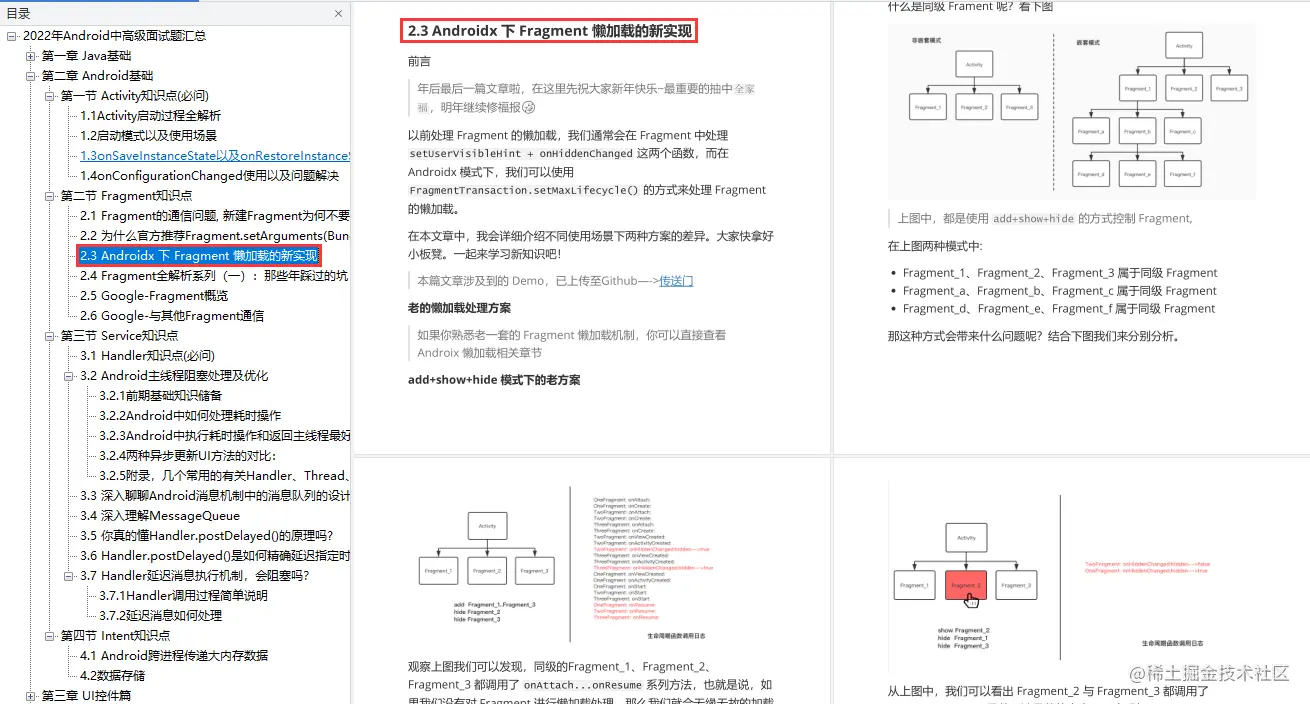The image size is (1310, 704).
Task: Open 3.5 你真的懂Handler.postDelayed()的原理吗 entry
Action: click(207, 536)
